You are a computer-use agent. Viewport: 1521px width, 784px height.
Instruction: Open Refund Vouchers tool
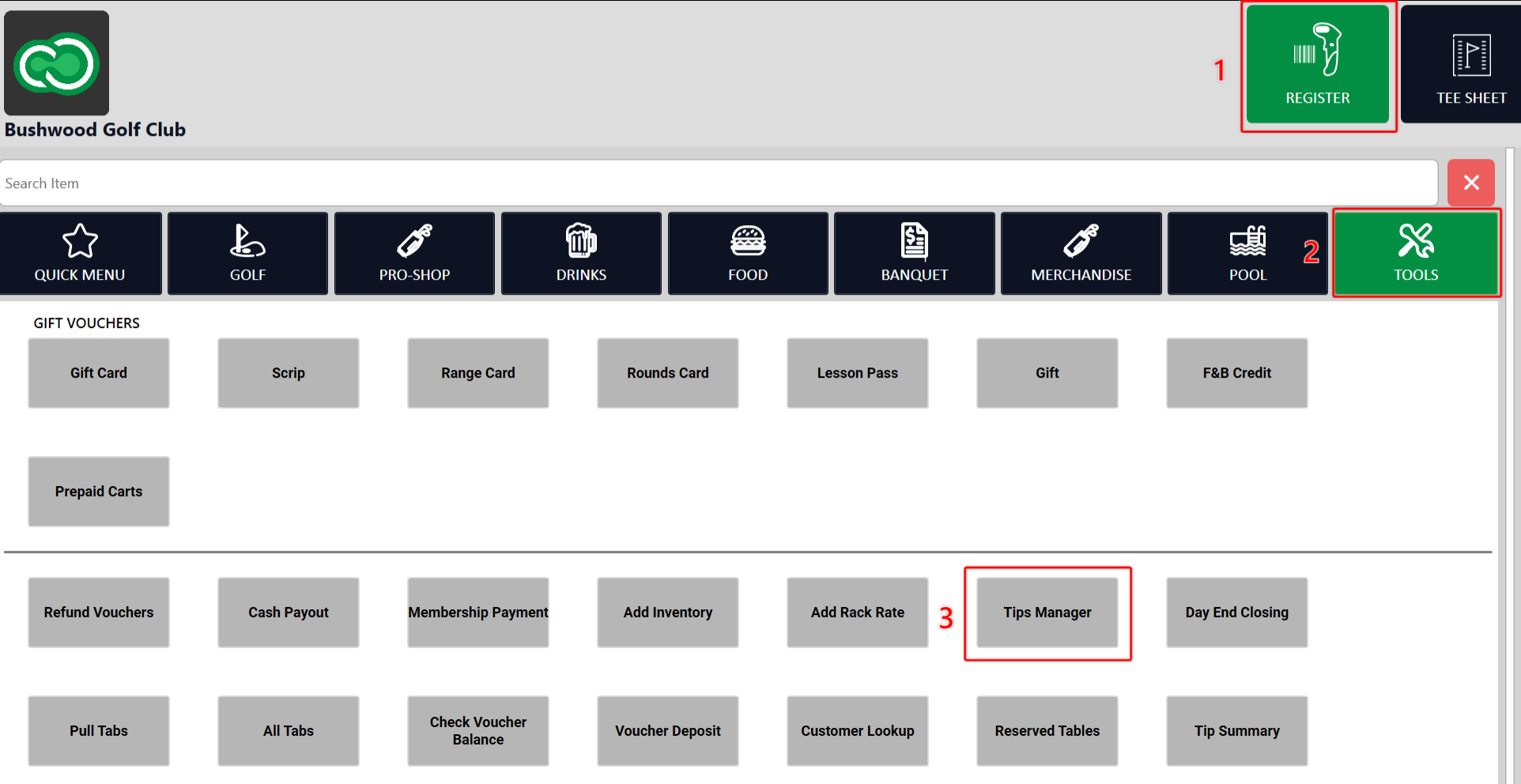(x=99, y=612)
